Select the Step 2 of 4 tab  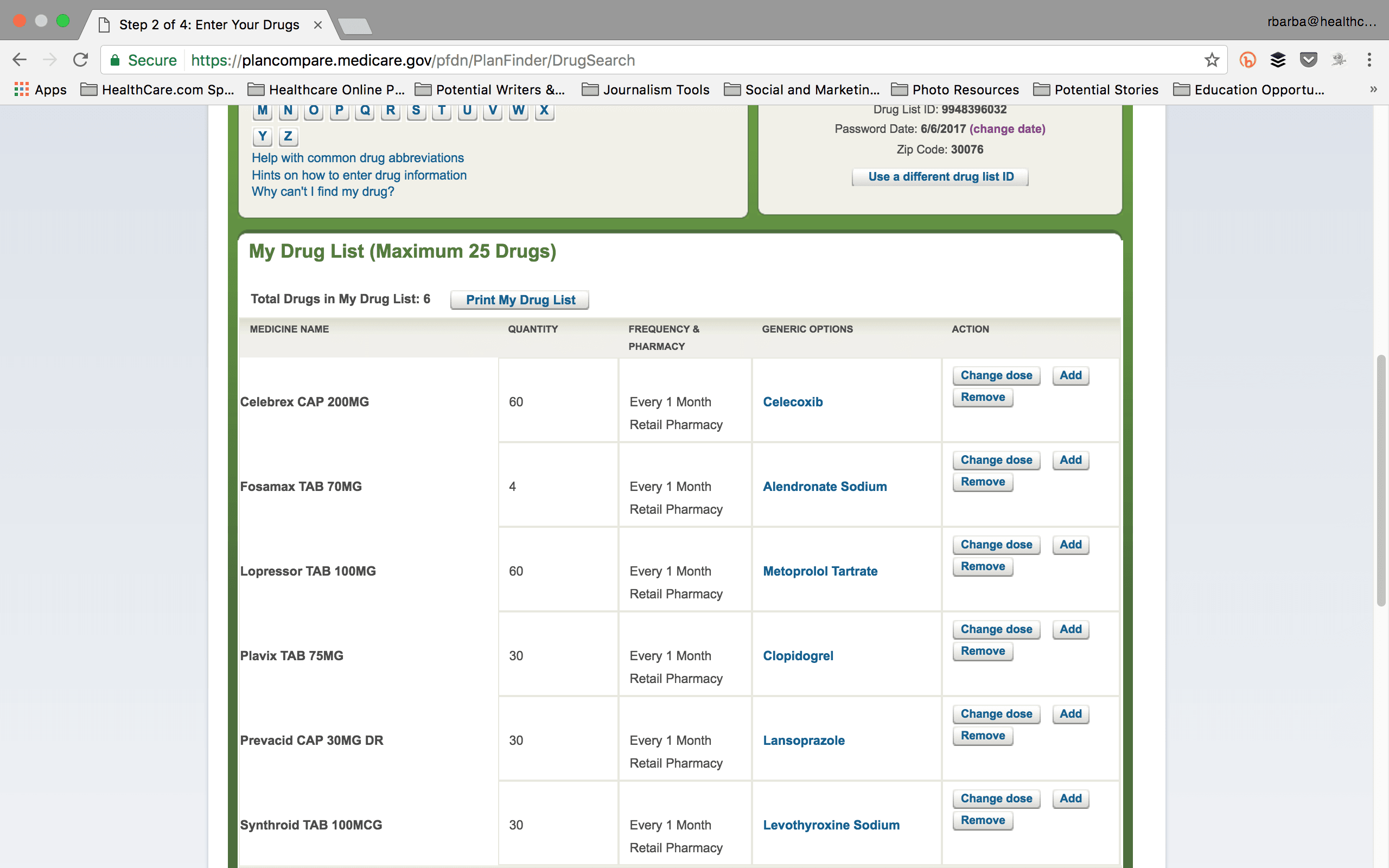pyautogui.click(x=209, y=25)
